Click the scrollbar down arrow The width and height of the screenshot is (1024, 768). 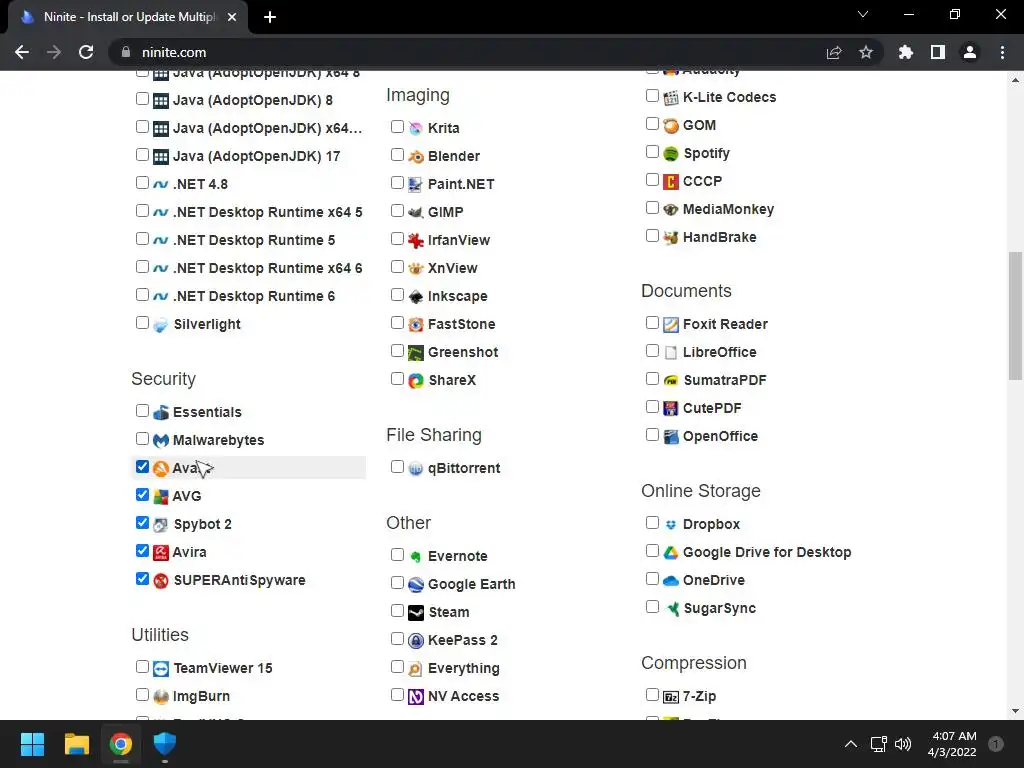[x=1015, y=711]
